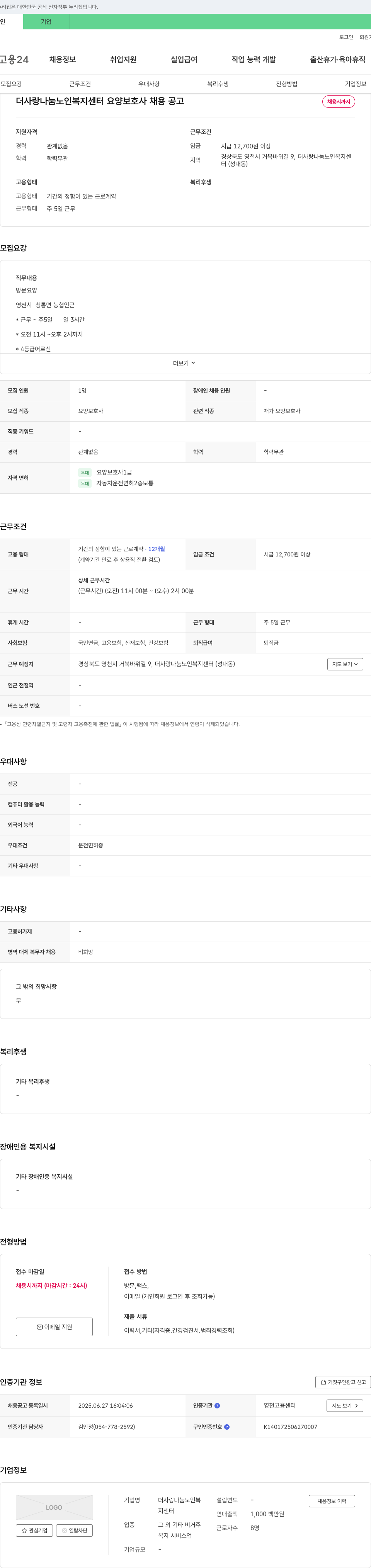The image size is (371, 1568).
Task: Click the 고용24 site logo
Action: [x=14, y=60]
